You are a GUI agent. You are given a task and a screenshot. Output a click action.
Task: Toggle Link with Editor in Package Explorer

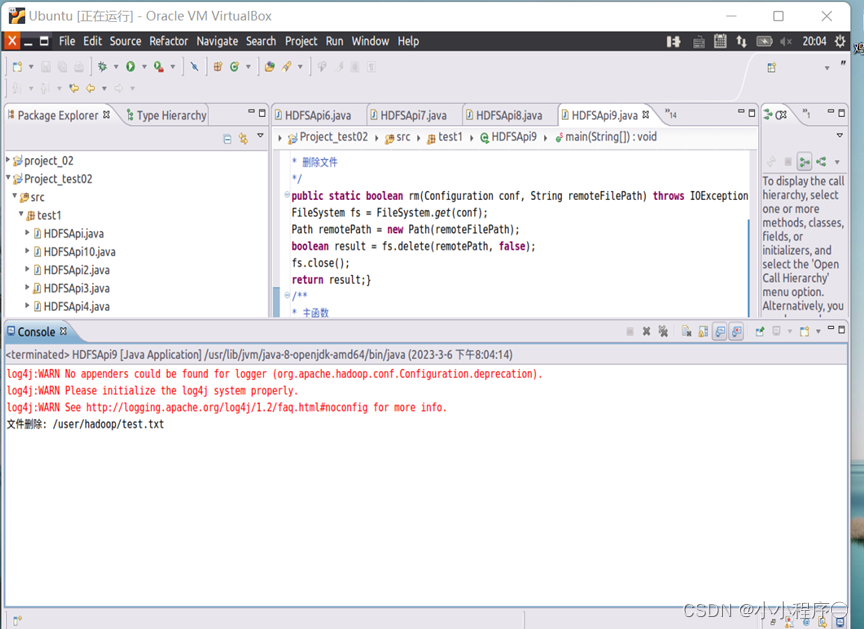coord(243,139)
